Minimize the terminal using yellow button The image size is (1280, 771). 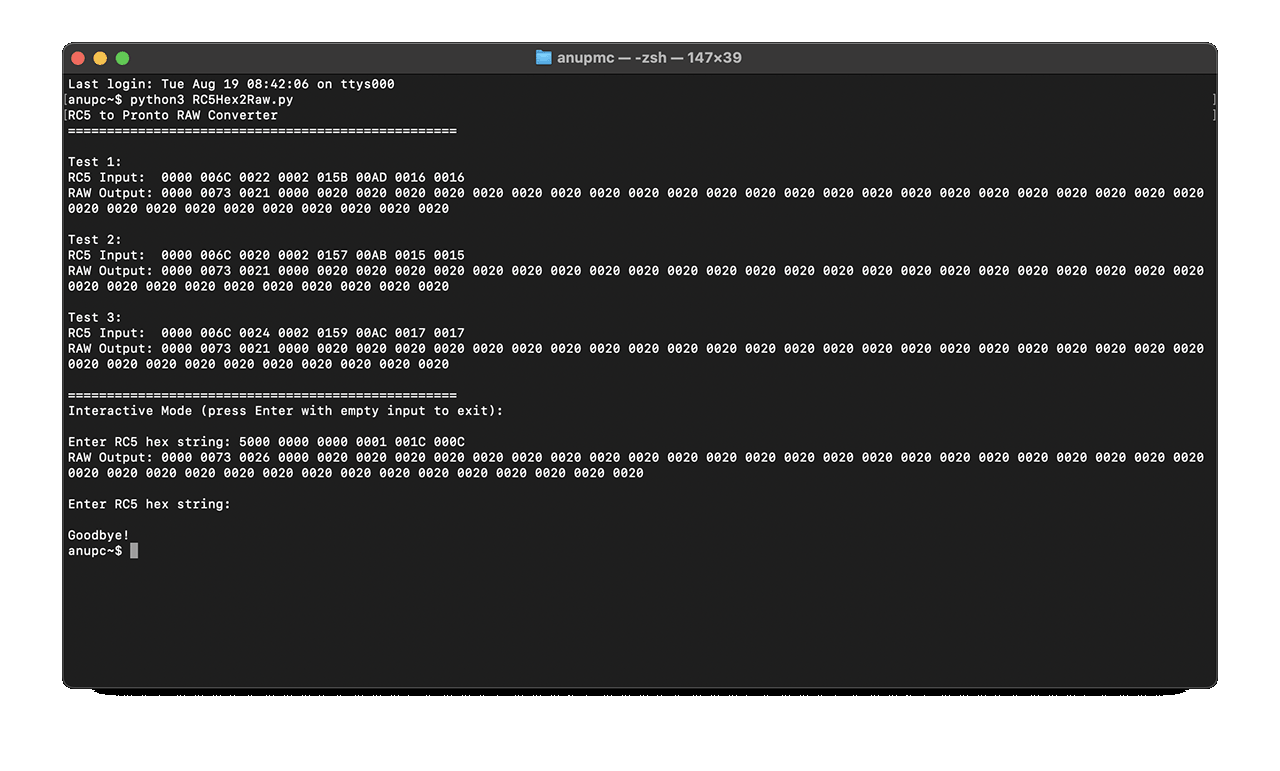coord(100,58)
